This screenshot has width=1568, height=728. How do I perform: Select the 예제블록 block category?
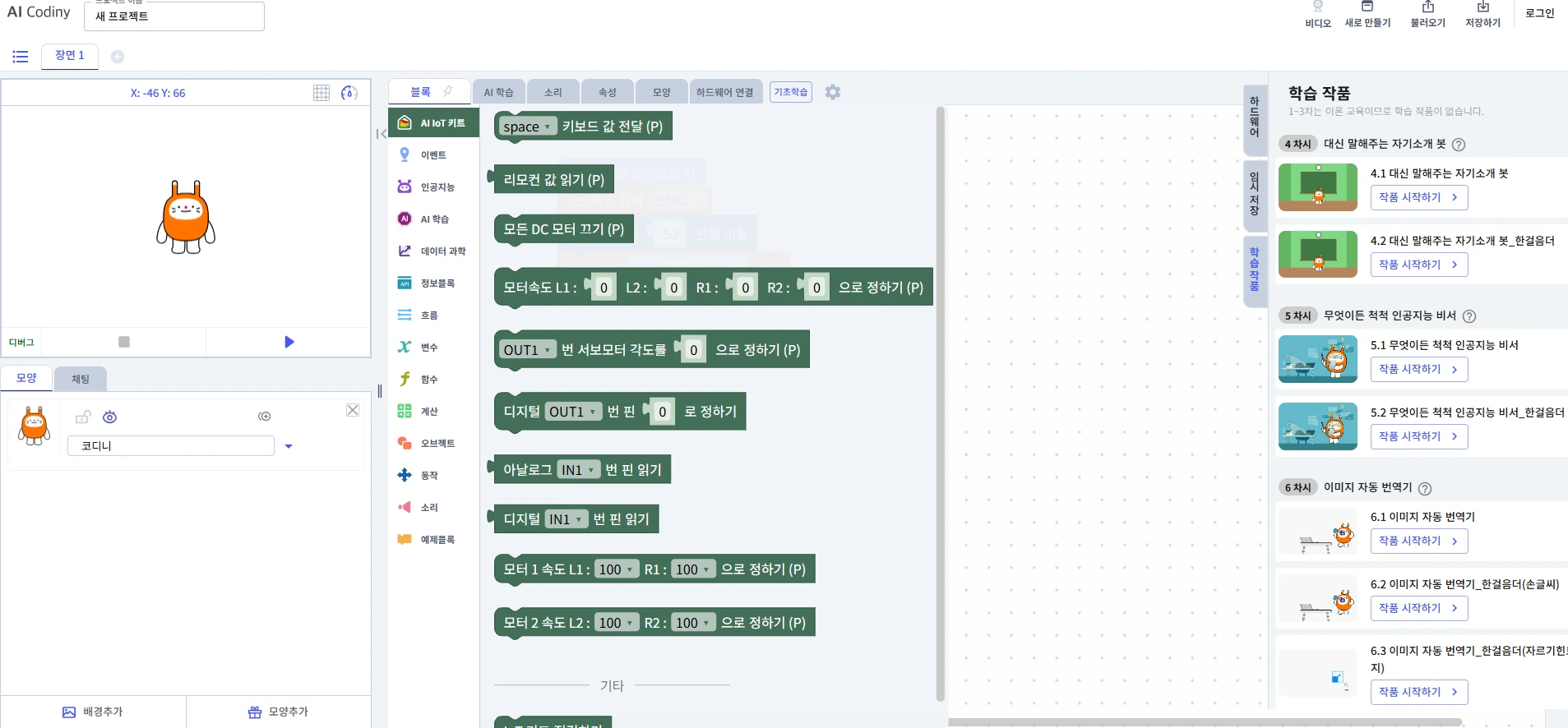[433, 540]
